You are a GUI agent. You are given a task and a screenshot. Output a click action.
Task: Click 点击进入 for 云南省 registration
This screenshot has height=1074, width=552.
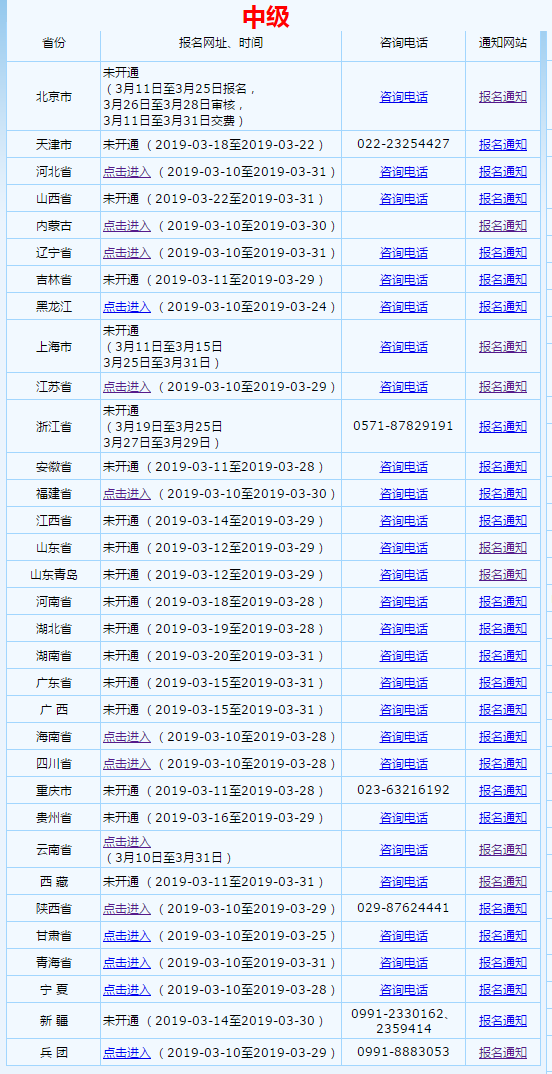click(x=127, y=842)
